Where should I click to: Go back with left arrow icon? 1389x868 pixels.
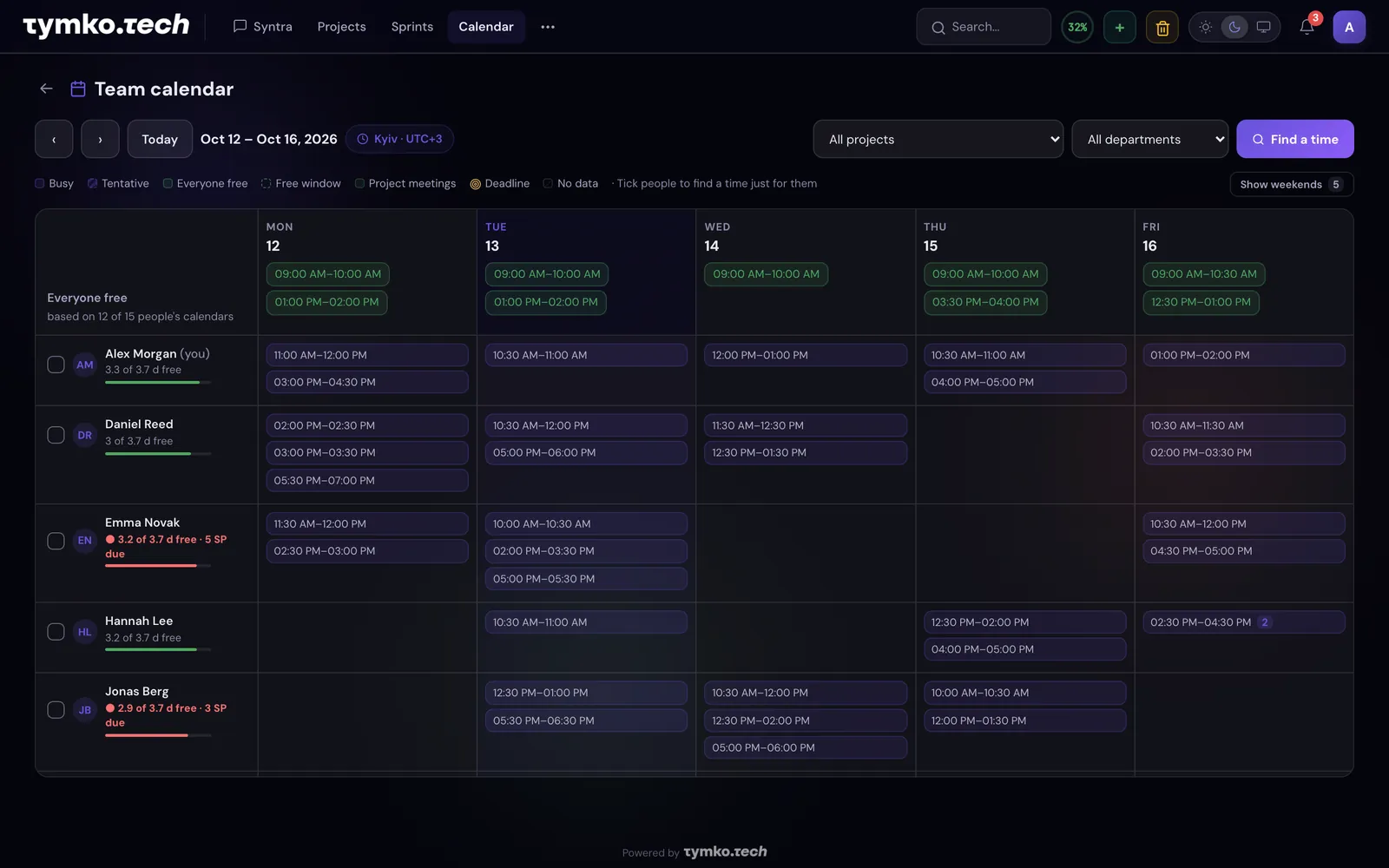coord(47,89)
